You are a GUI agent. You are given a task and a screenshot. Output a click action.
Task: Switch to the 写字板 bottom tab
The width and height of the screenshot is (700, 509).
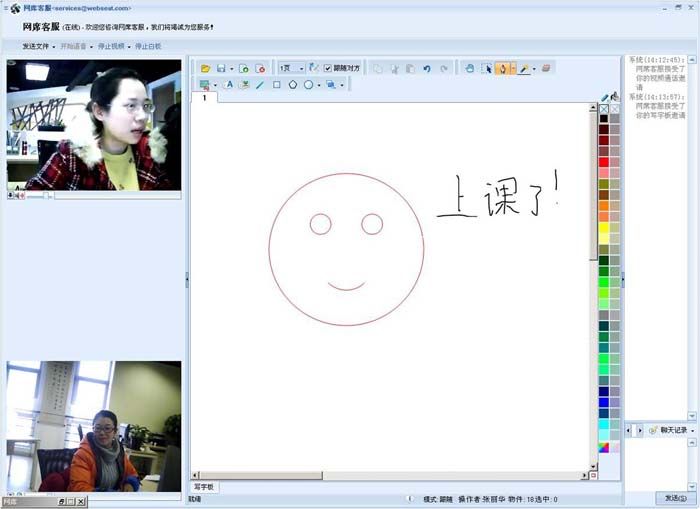(204, 487)
